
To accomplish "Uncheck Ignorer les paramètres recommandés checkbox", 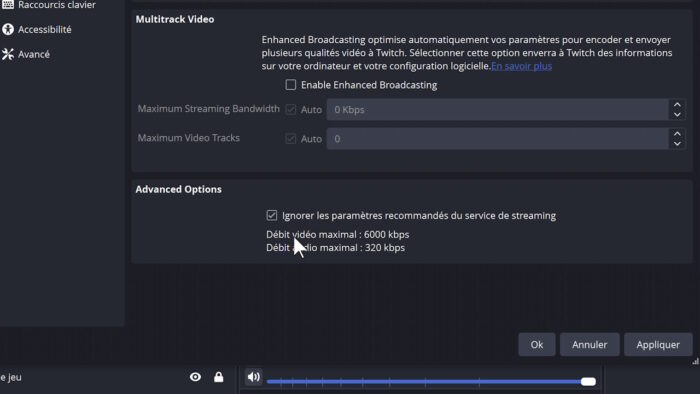I will (x=271, y=216).
